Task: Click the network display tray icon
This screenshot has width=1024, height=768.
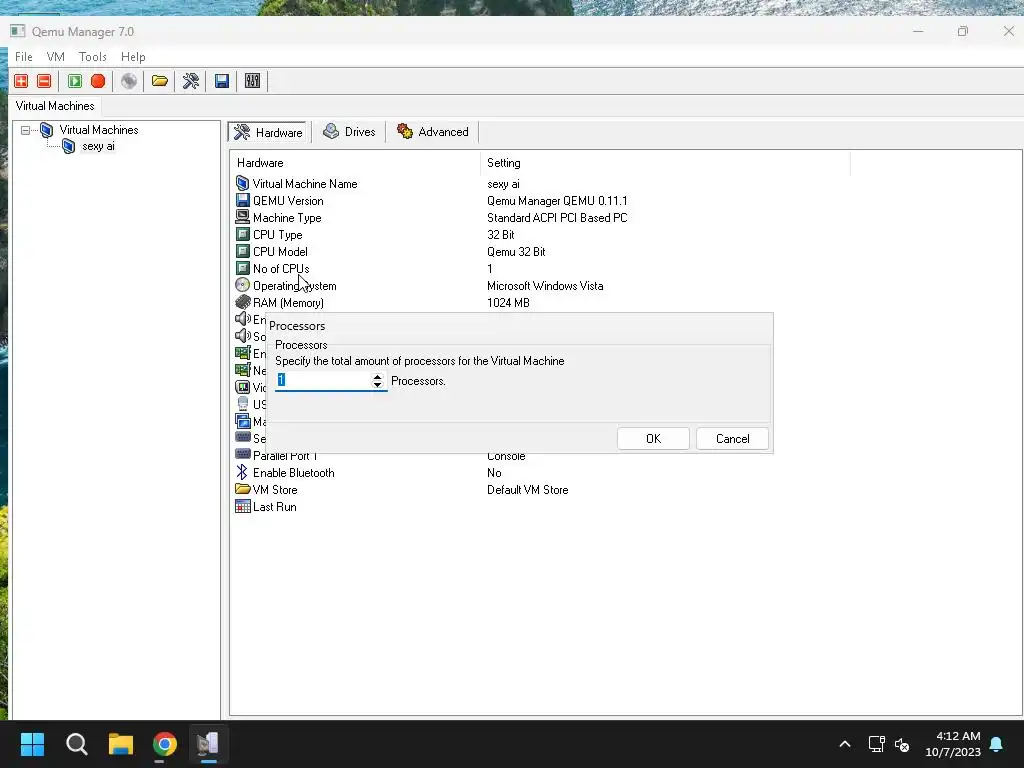Action: click(876, 744)
